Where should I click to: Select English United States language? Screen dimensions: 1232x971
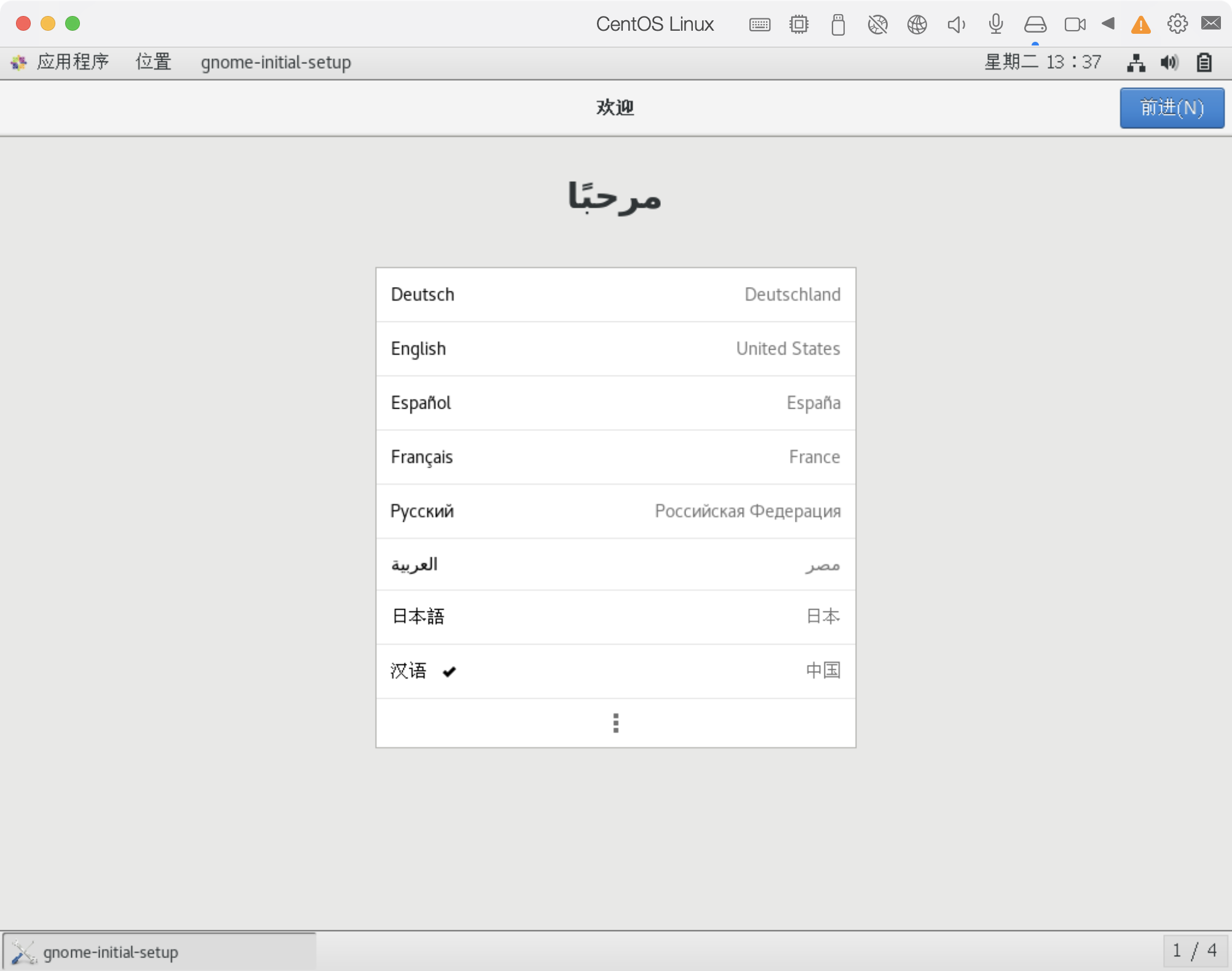tap(615, 349)
